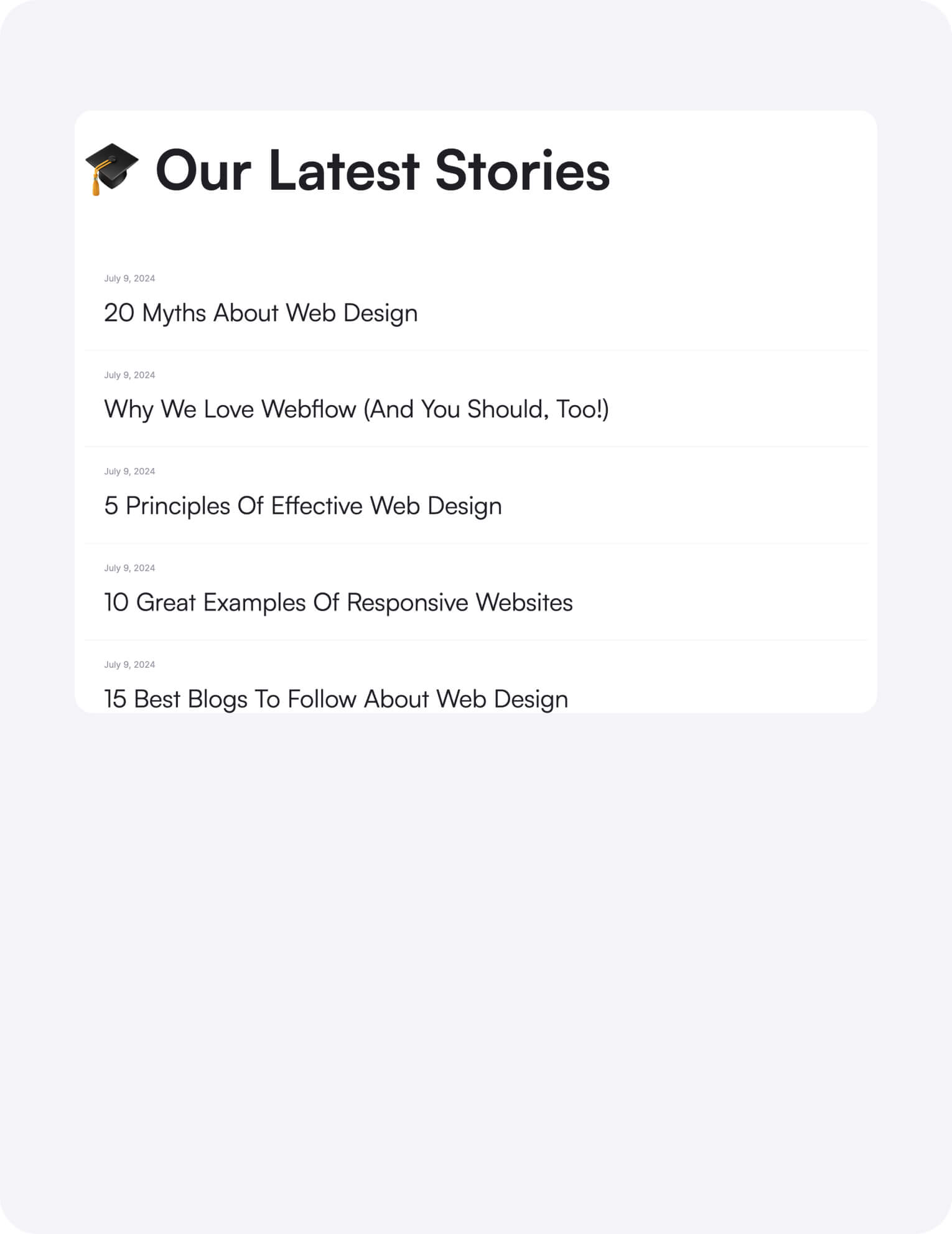The width and height of the screenshot is (952, 1234).
Task: Open the 20 Myths About Web Design story
Action: [x=261, y=313]
